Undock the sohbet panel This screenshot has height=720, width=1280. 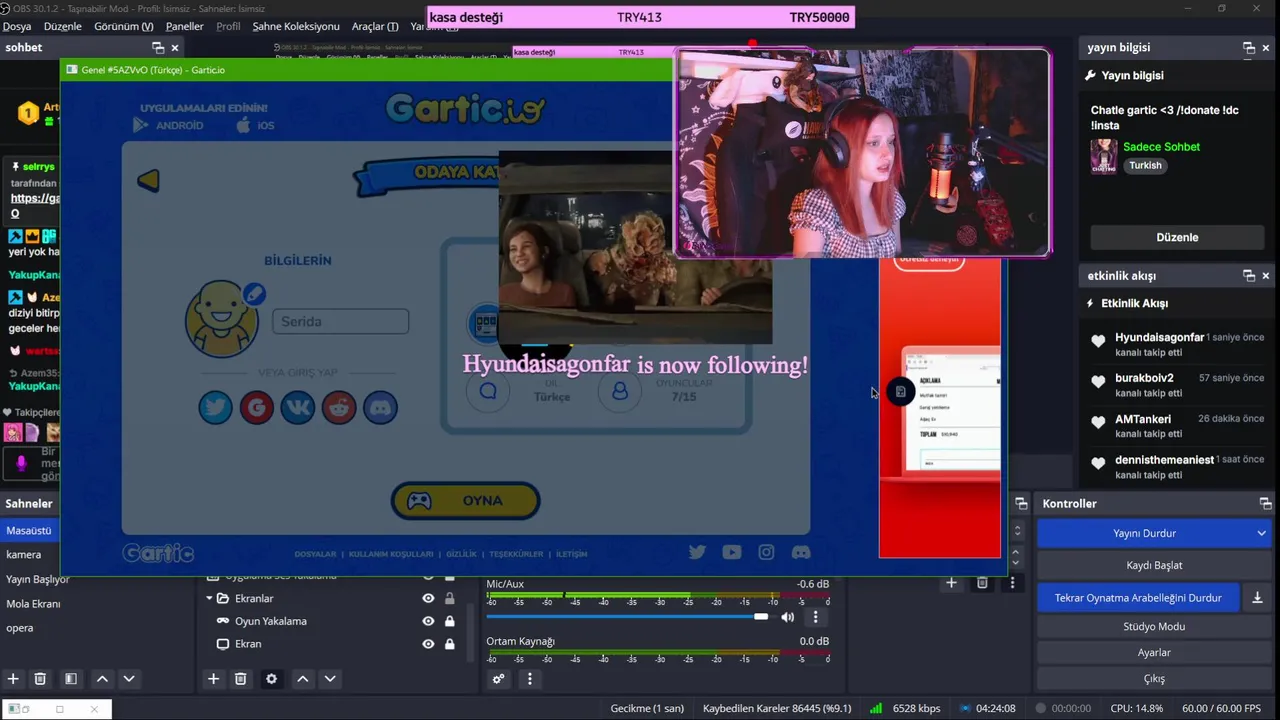[x=158, y=48]
